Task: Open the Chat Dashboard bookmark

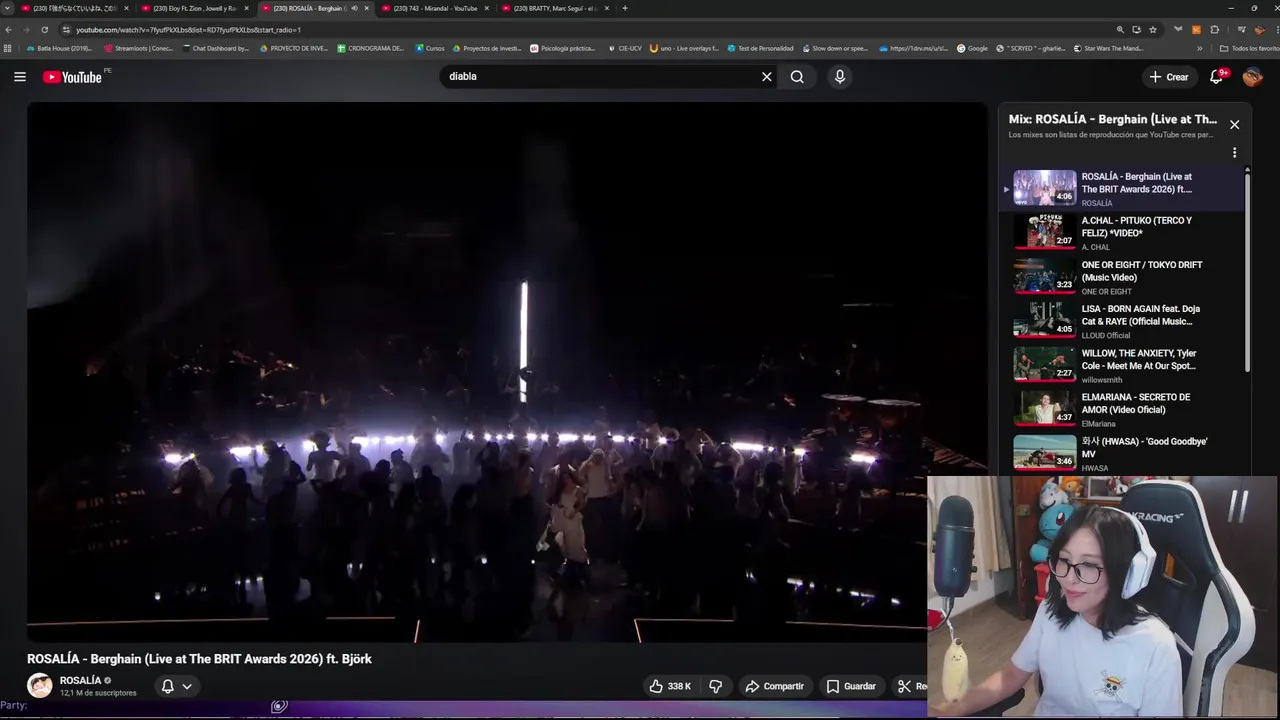Action: [215, 48]
